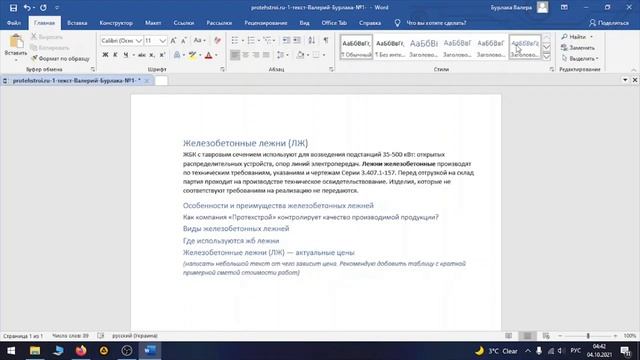
Task: Toggle bold (Ж) formatting
Action: [x=105, y=55]
